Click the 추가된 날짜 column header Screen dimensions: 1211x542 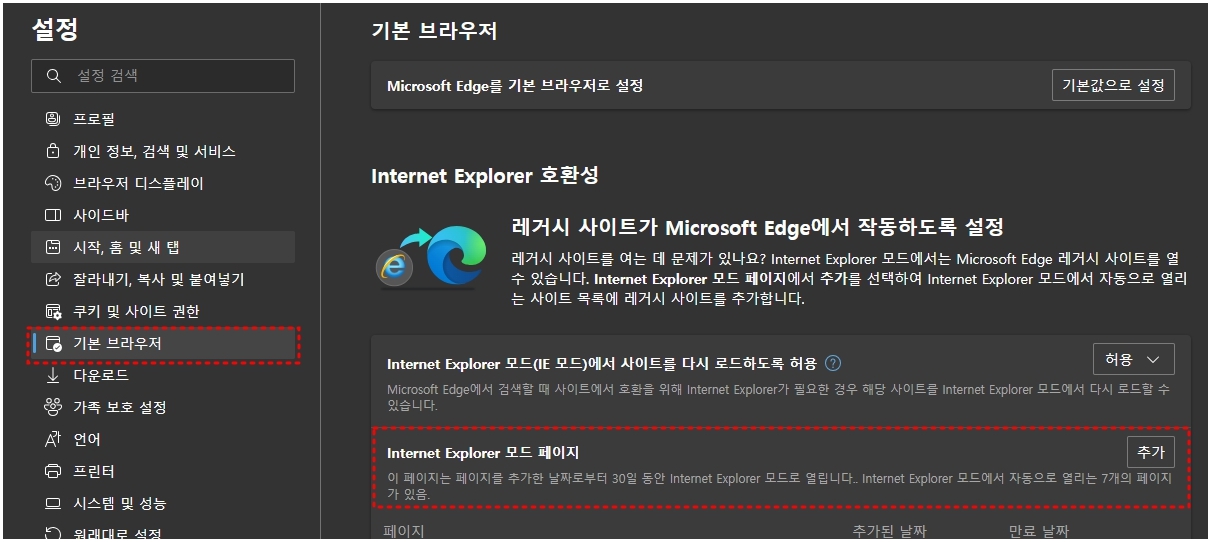(x=889, y=531)
